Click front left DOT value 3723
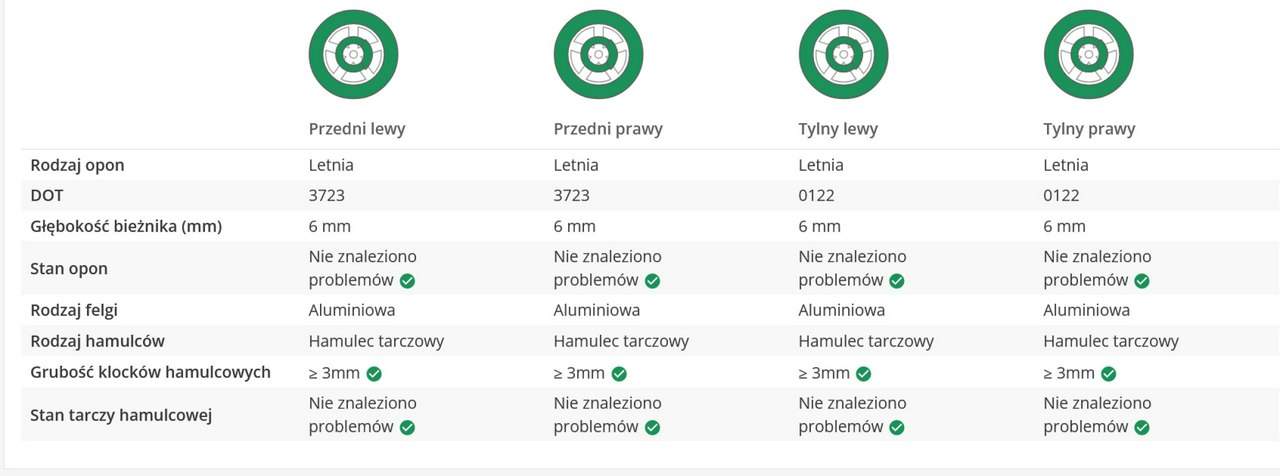The height and width of the screenshot is (476, 1280). pos(327,196)
